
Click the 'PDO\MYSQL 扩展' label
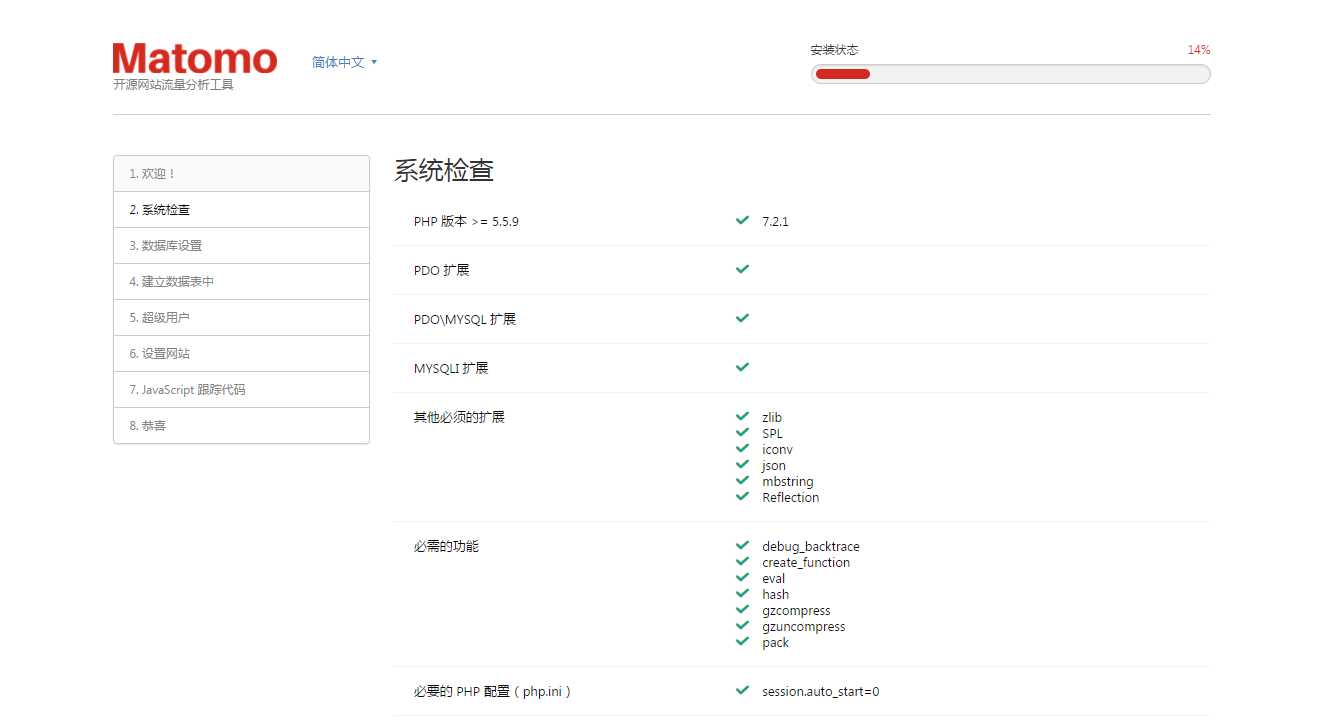coord(465,320)
